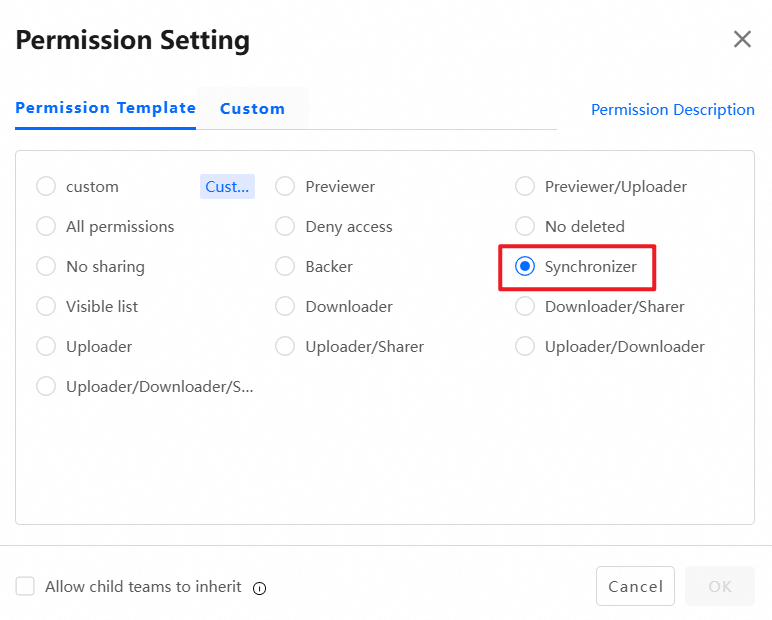
Task: Select the Synchronizer radio button
Action: point(525,267)
